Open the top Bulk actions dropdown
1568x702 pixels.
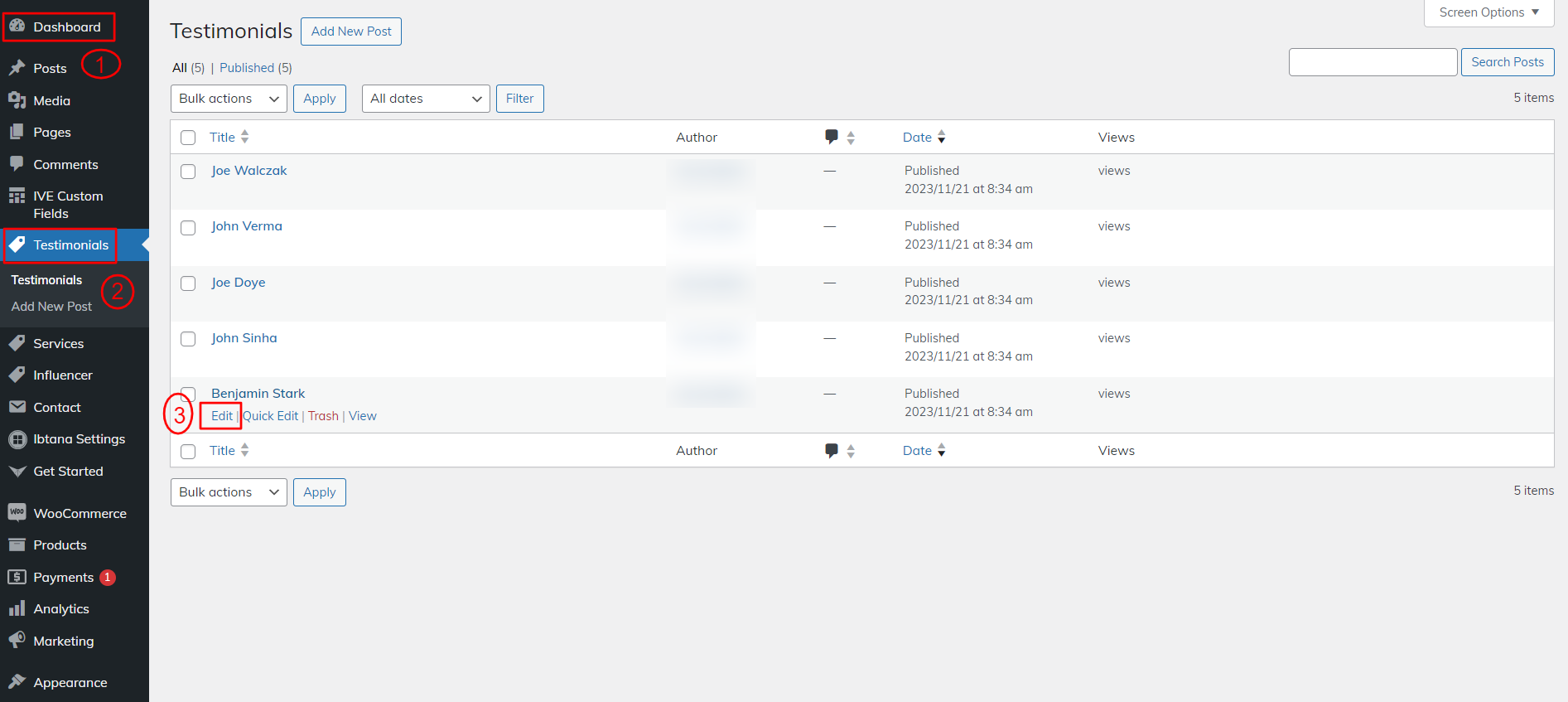pyautogui.click(x=229, y=99)
